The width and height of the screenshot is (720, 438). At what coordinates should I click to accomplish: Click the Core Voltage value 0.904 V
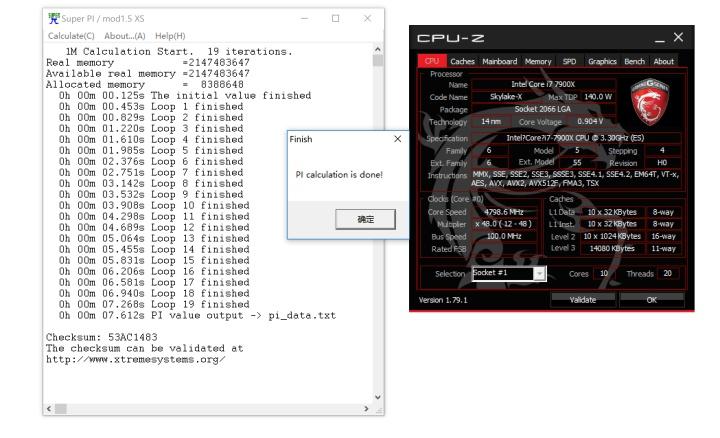(x=590, y=121)
